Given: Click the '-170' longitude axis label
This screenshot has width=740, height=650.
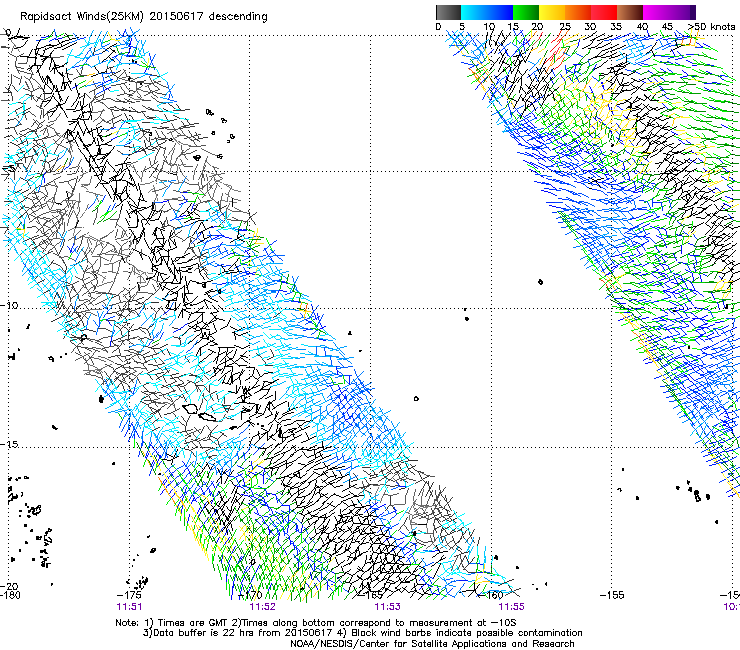Looking at the screenshot, I should point(250,595).
